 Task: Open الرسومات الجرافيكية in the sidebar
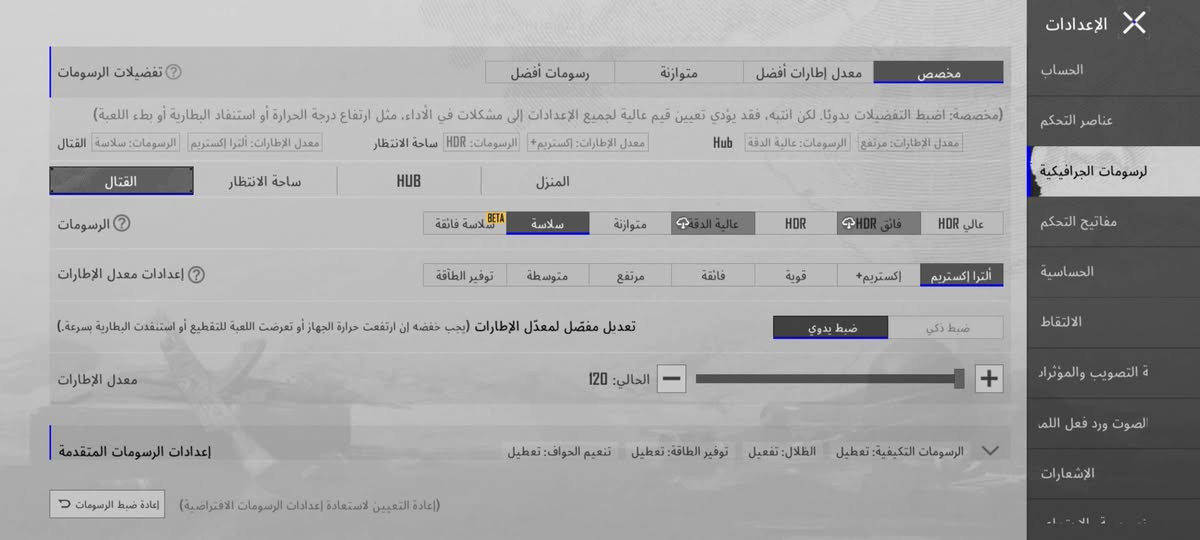coord(1113,172)
